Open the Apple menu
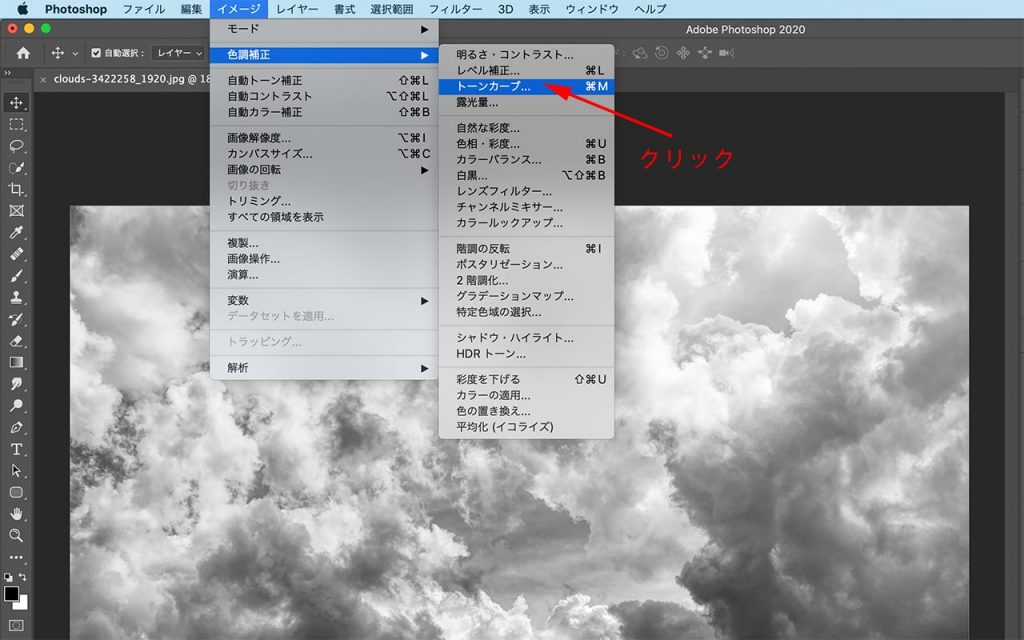 (x=22, y=8)
